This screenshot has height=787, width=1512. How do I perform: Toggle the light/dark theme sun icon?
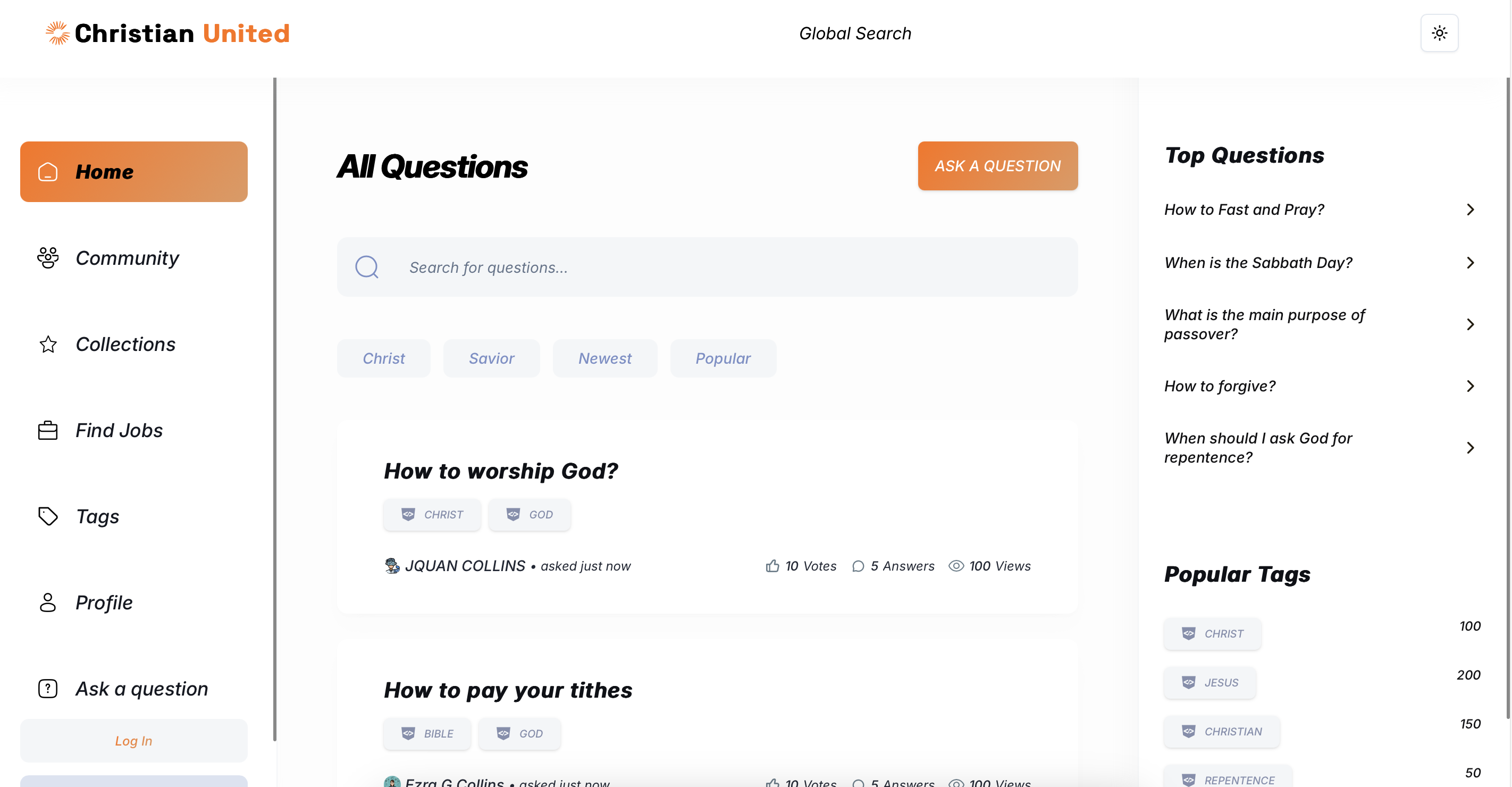(1439, 34)
